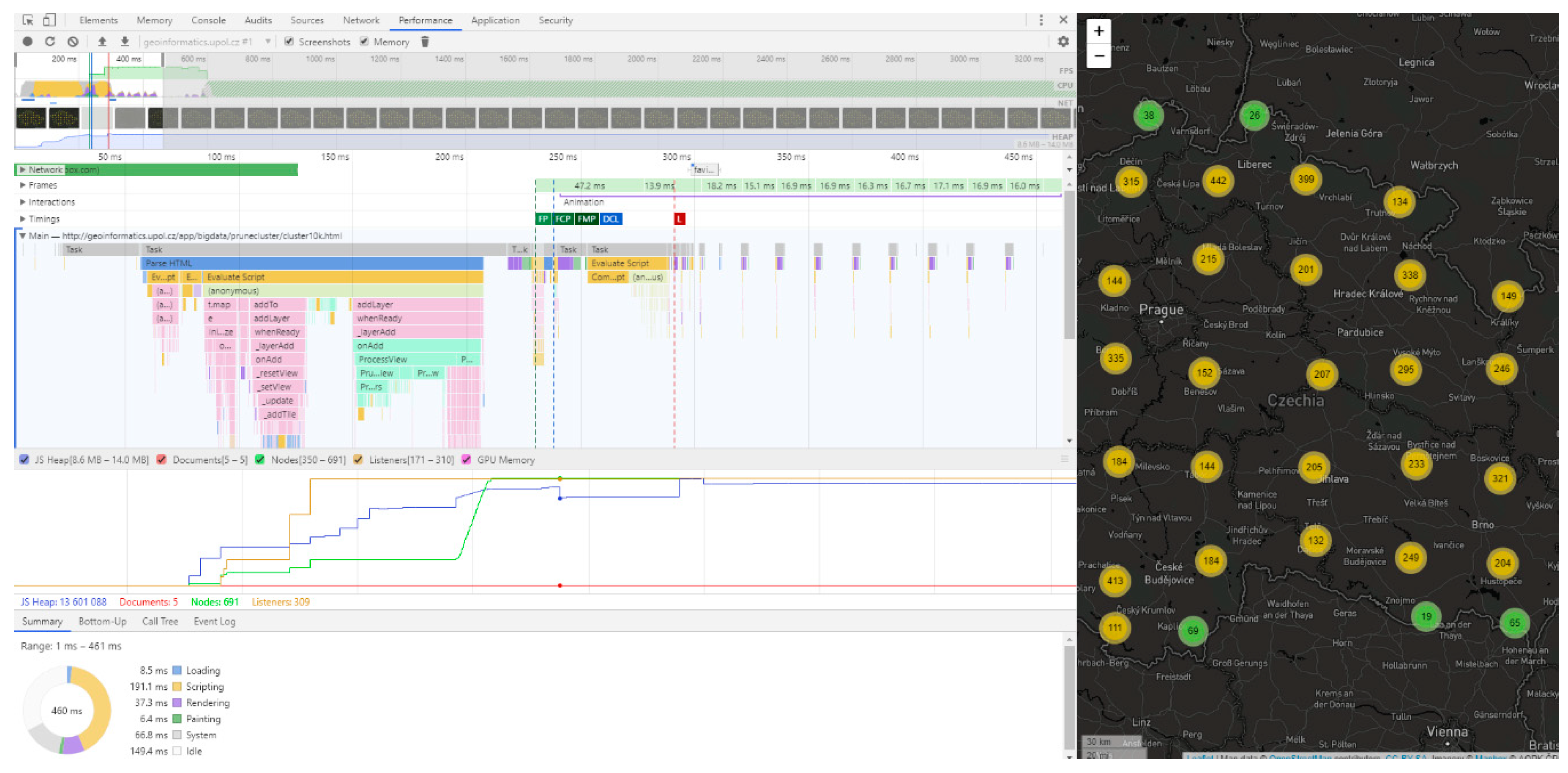Viewport: 1568px width, 773px height.
Task: Open the Security tab
Action: click(555, 20)
